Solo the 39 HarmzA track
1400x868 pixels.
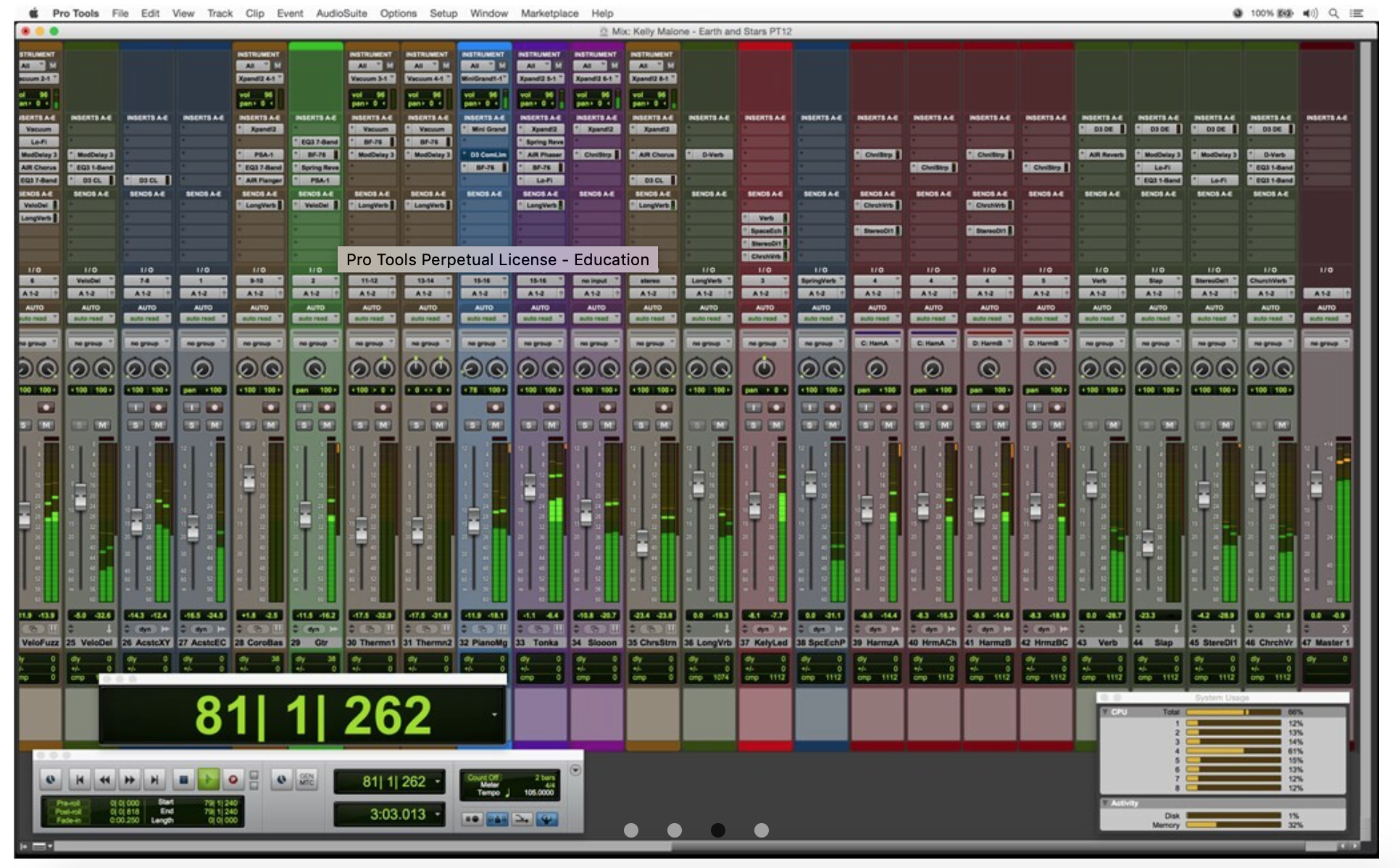tap(866, 425)
